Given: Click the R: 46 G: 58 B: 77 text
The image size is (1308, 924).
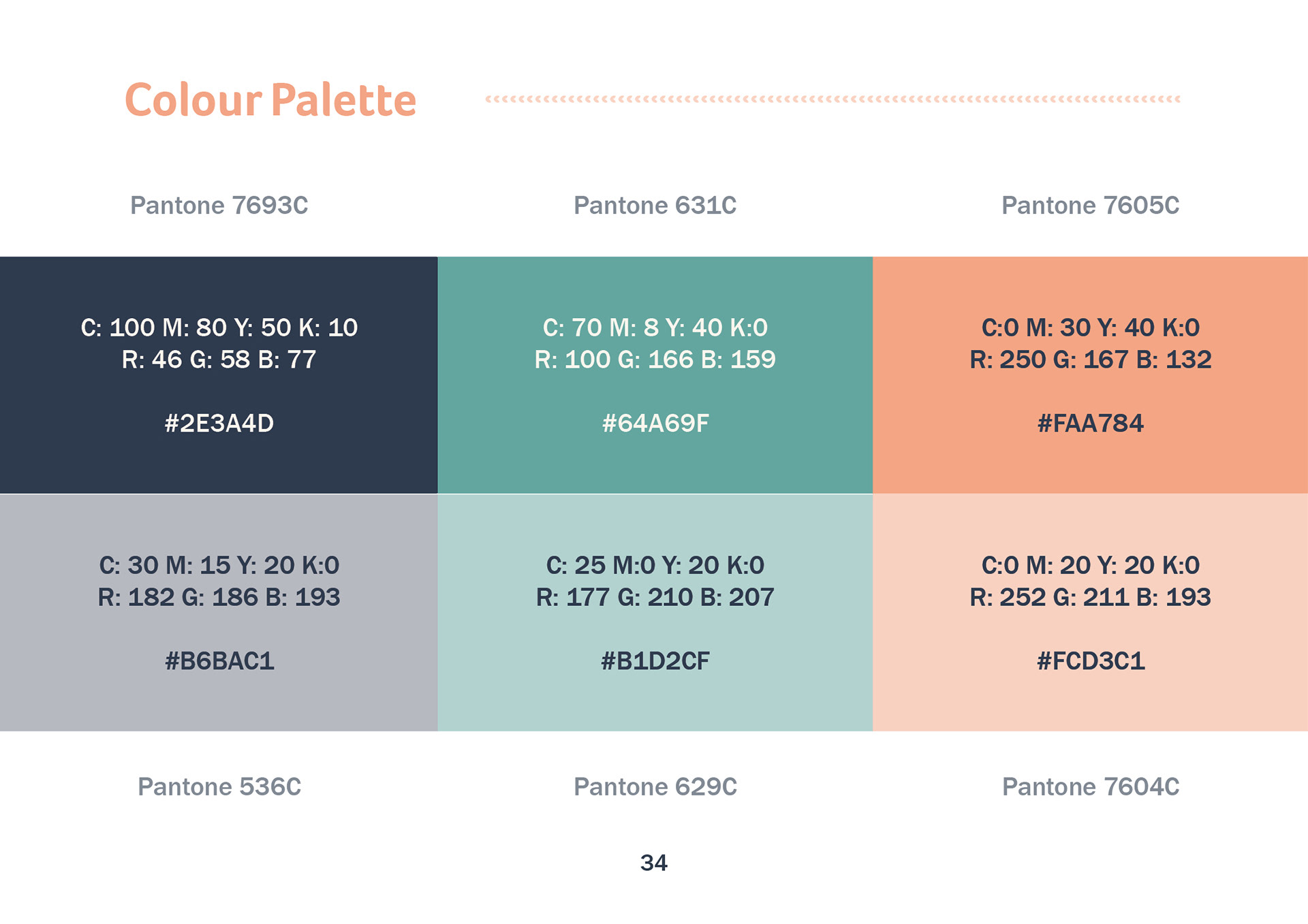Looking at the screenshot, I should point(219,360).
